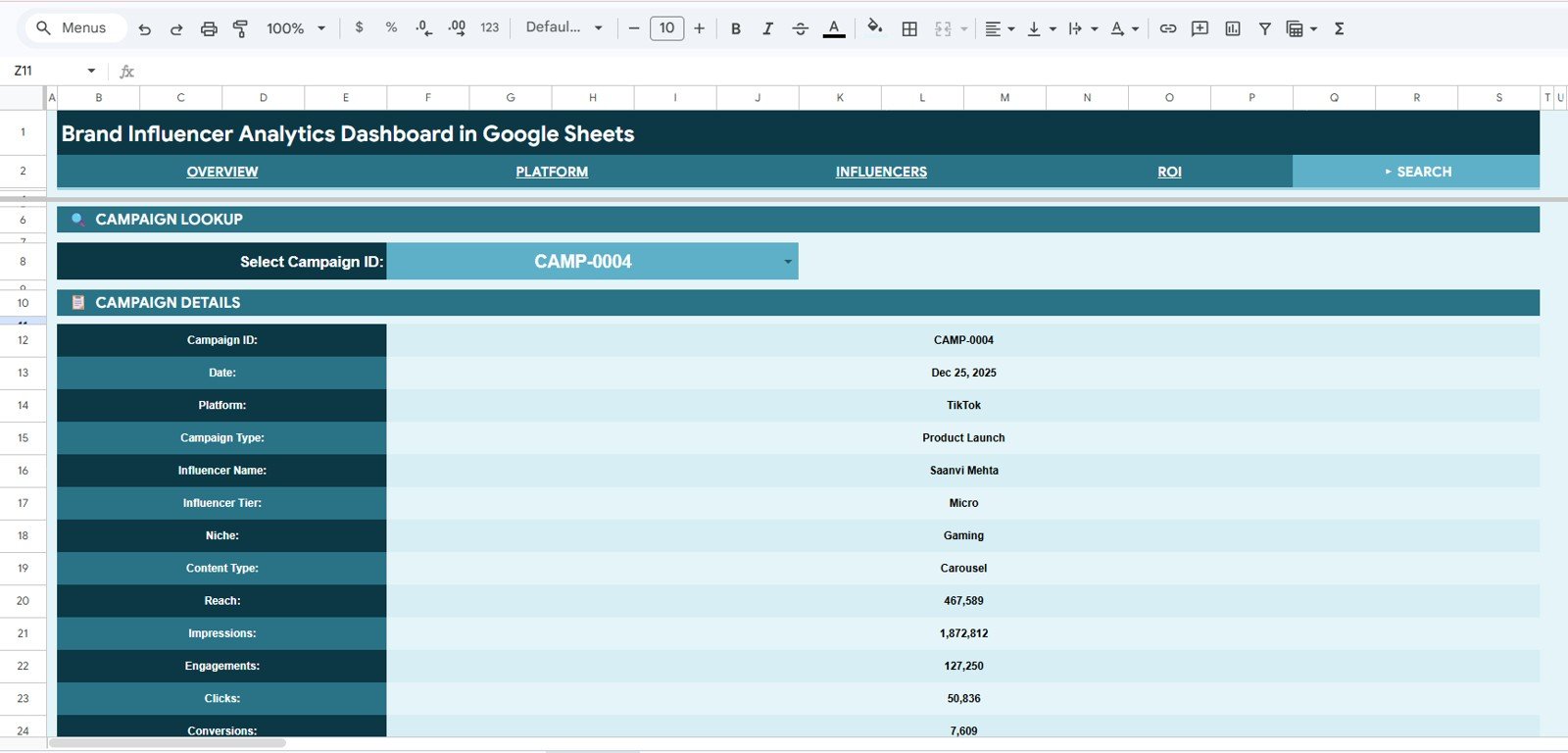Click the Create a filter icon
This screenshot has height=753, width=1568.
pos(1265,29)
